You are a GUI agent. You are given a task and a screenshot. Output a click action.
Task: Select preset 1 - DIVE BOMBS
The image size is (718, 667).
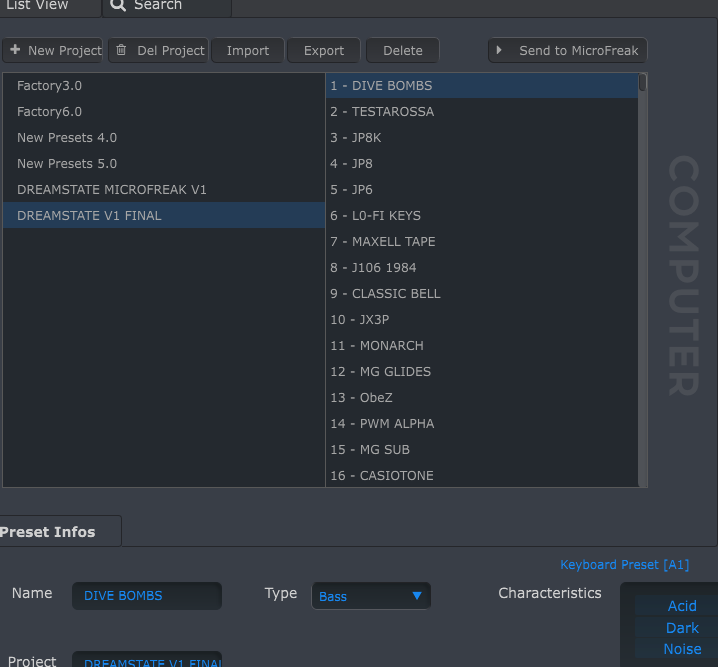pyautogui.click(x=482, y=86)
